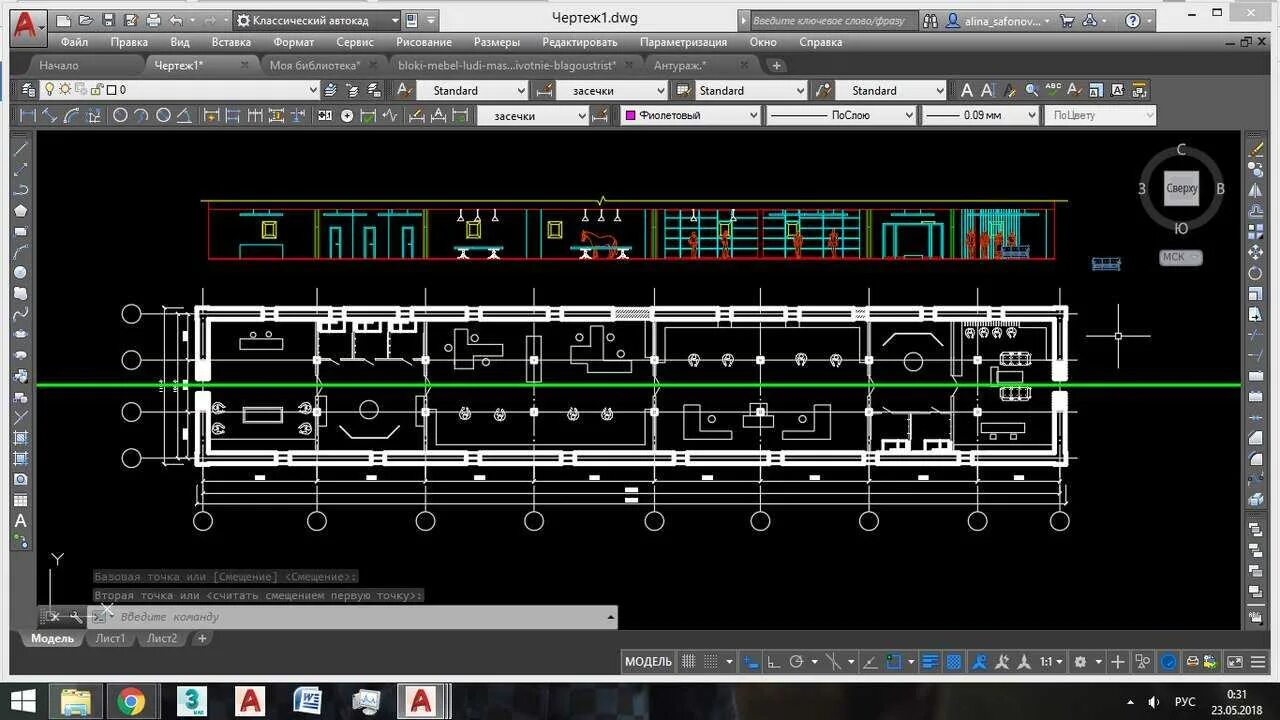Viewport: 1280px width, 720px height.
Task: Open the Файл menu
Action: point(74,42)
